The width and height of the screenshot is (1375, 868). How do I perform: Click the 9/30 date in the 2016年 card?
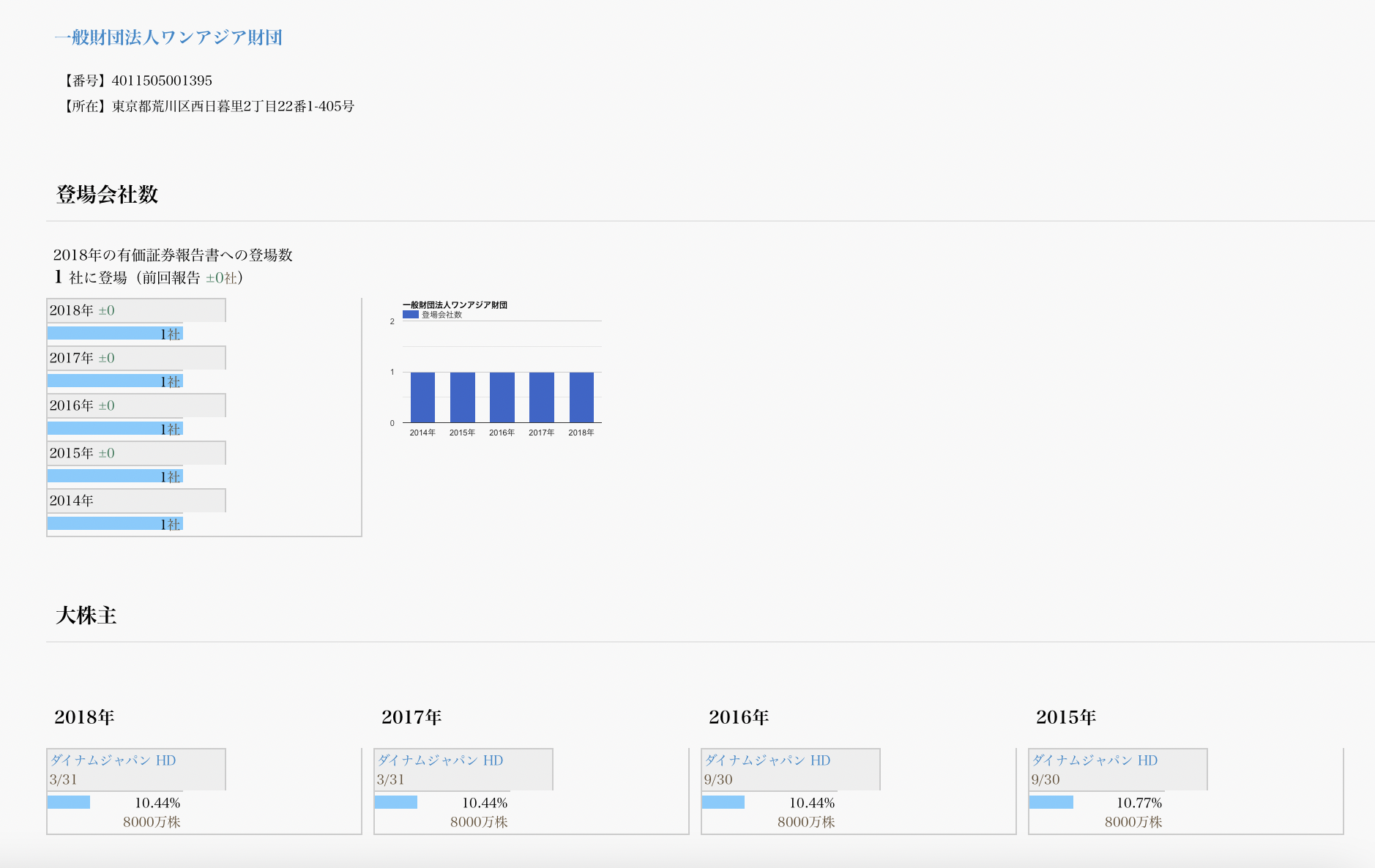point(718,780)
